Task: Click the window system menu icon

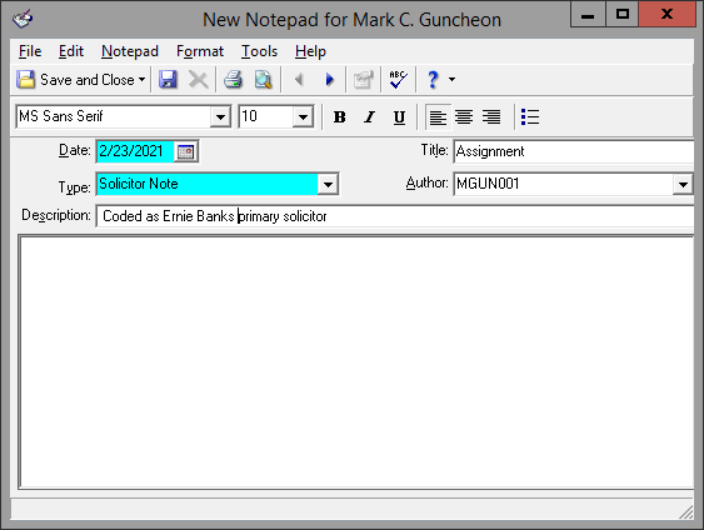Action: (x=22, y=19)
